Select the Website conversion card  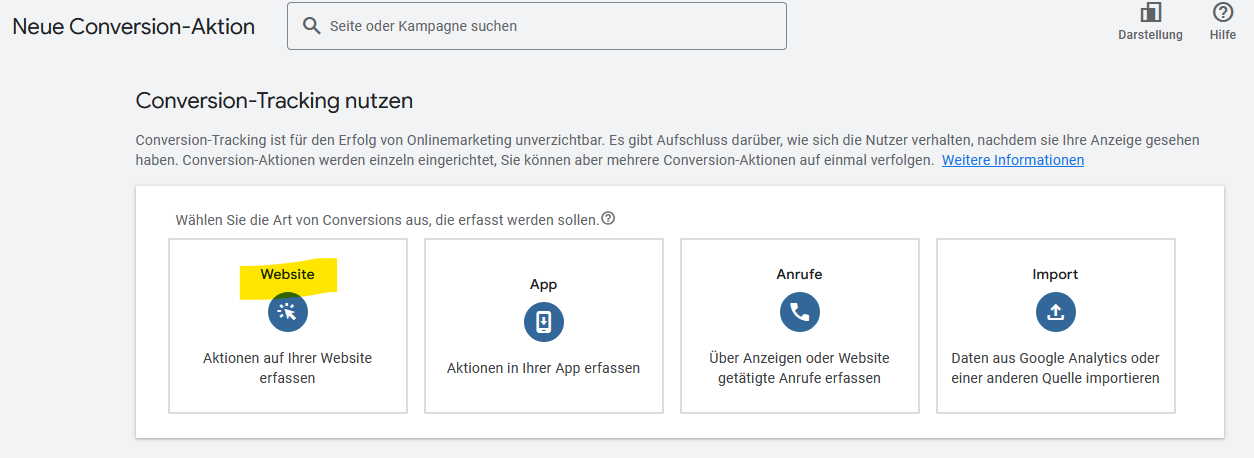click(x=288, y=326)
